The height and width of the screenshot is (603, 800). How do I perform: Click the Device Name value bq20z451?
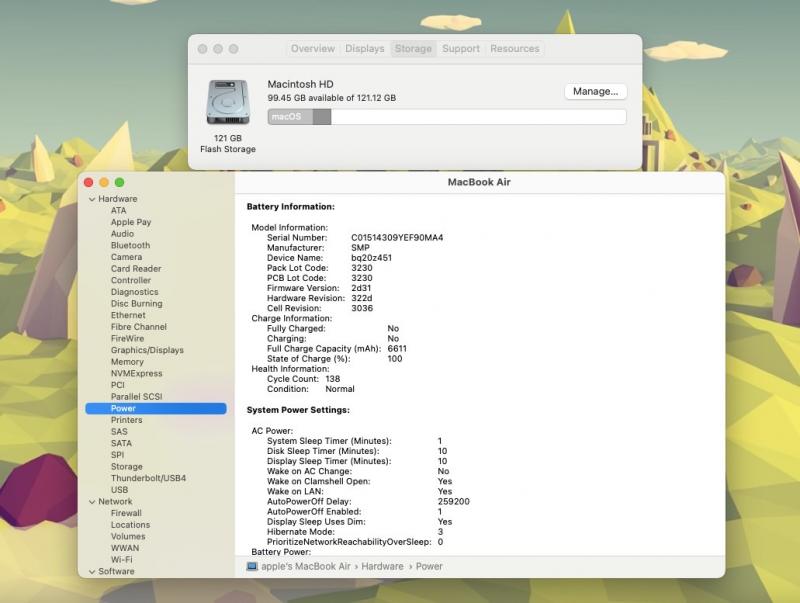coord(371,258)
